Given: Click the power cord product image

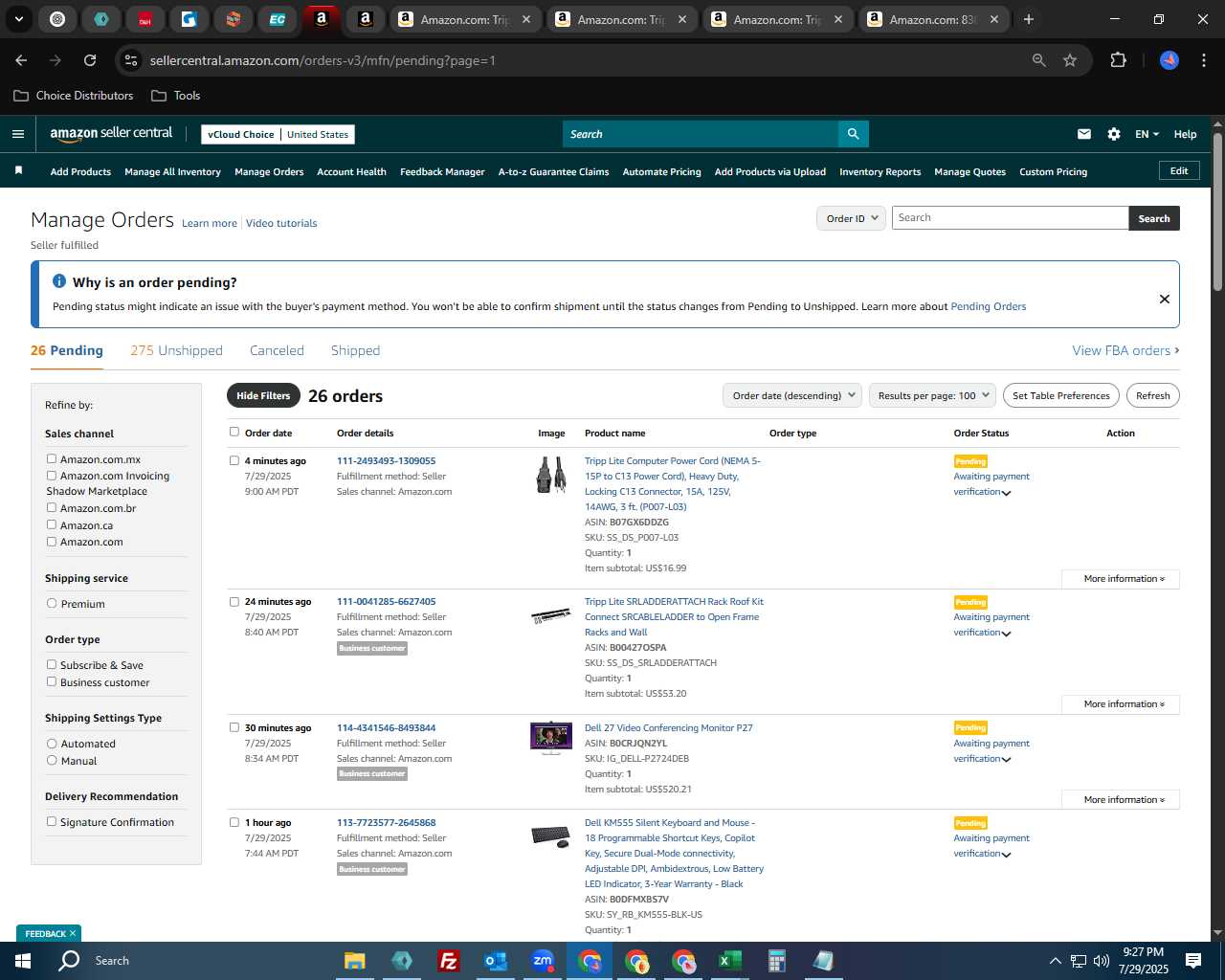Looking at the screenshot, I should (551, 475).
